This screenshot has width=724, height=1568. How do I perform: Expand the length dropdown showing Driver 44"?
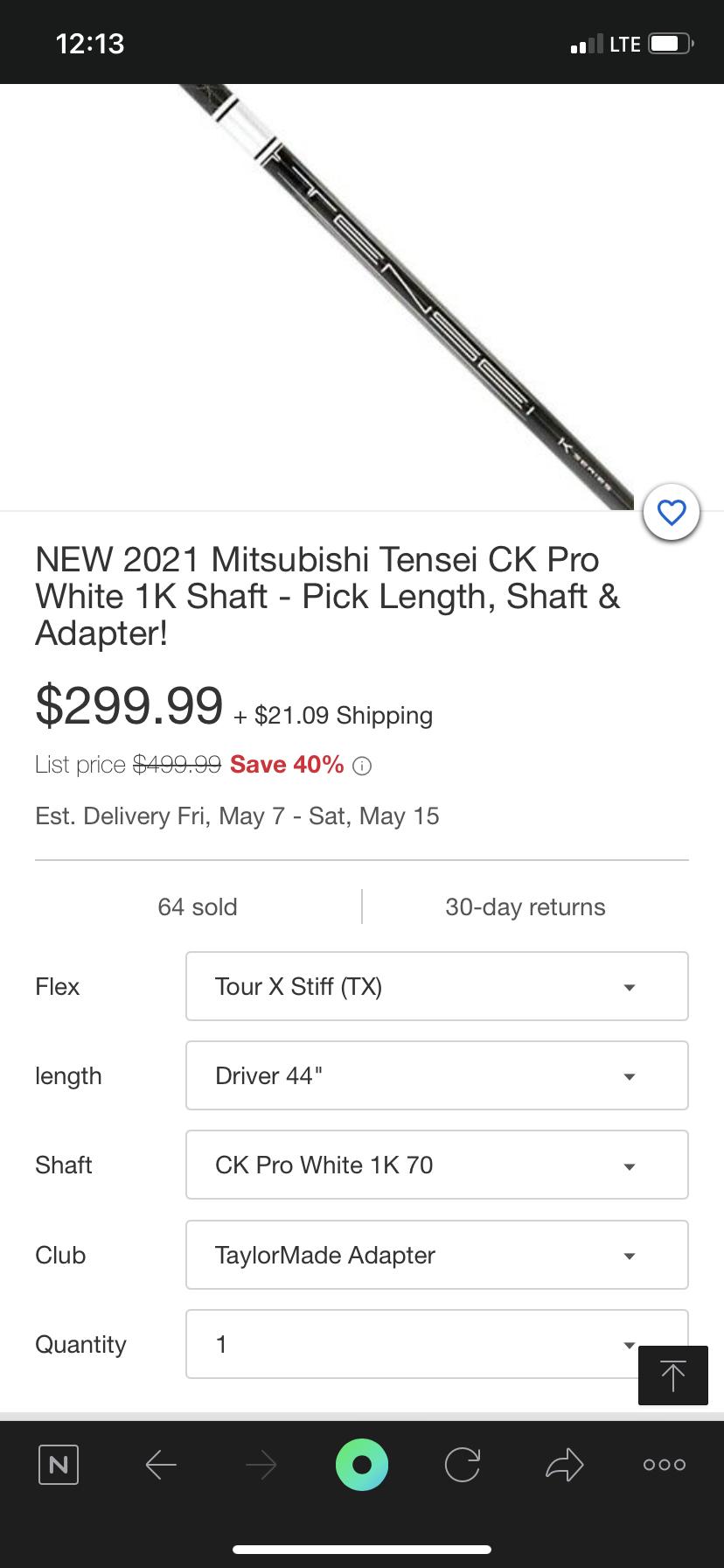click(x=436, y=1075)
